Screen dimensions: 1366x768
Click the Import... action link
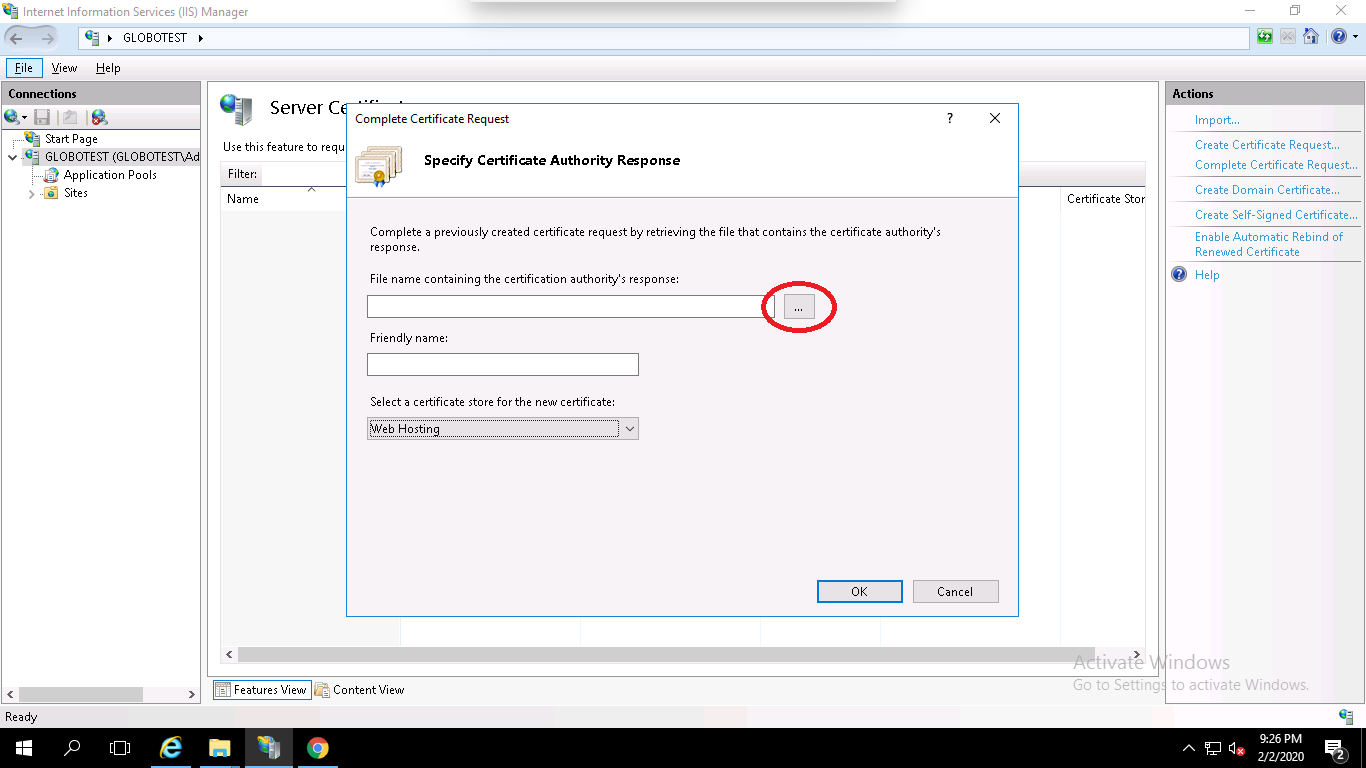pyautogui.click(x=1217, y=120)
